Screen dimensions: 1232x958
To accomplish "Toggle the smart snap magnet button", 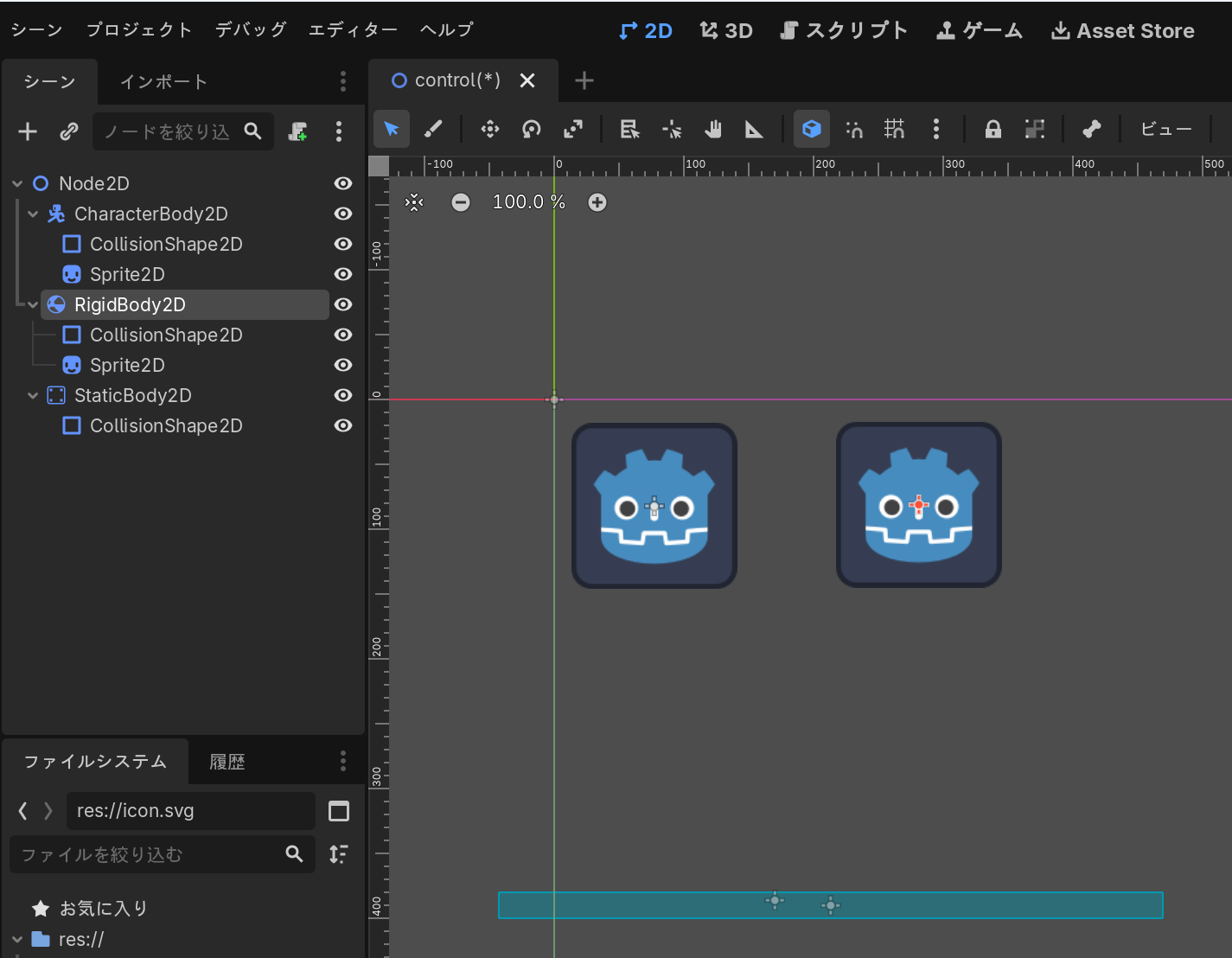I will (854, 130).
